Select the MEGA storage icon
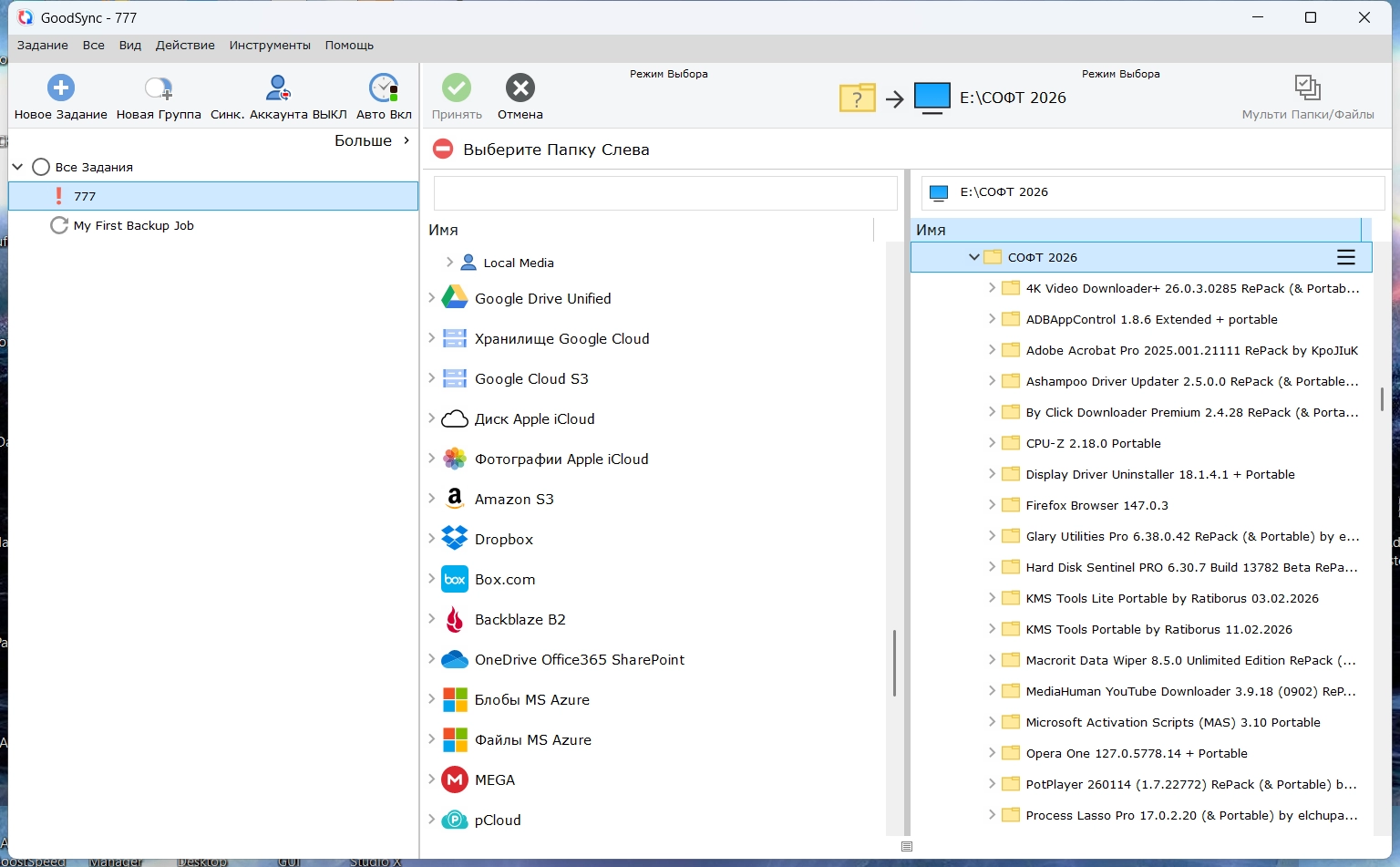 coord(455,779)
